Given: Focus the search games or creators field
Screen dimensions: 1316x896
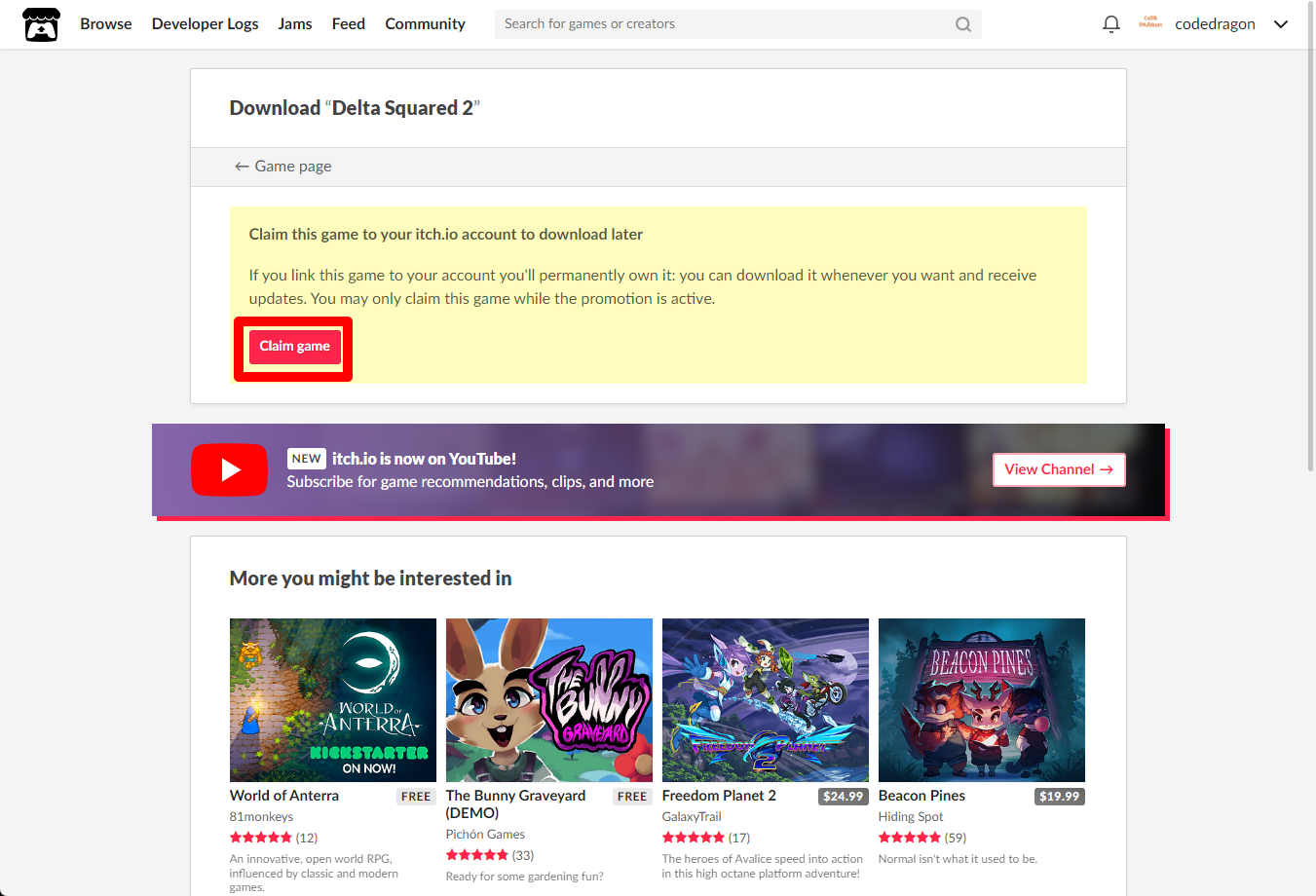Looking at the screenshot, I should [x=738, y=24].
